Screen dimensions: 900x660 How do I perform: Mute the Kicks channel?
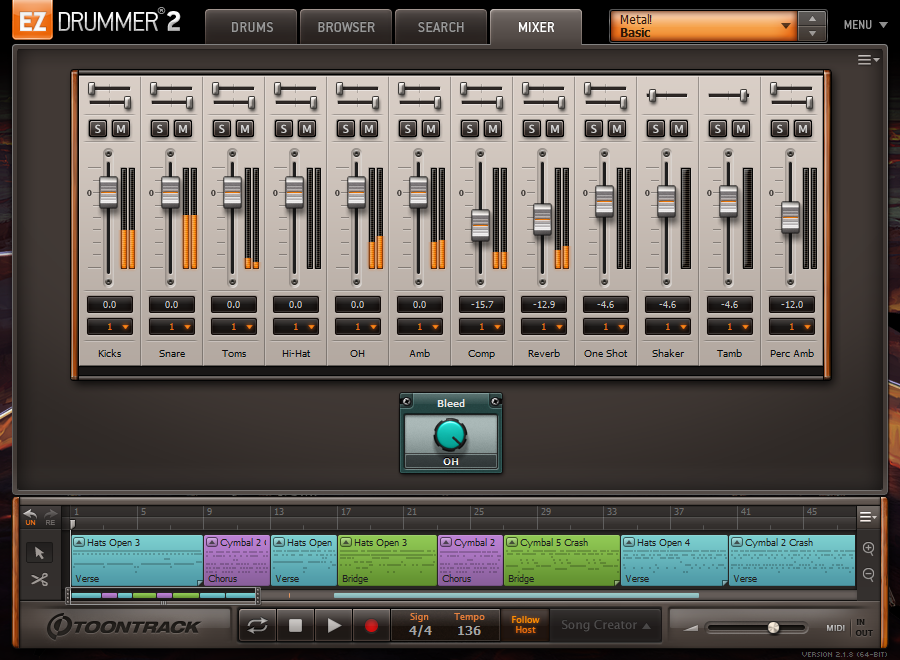(121, 129)
